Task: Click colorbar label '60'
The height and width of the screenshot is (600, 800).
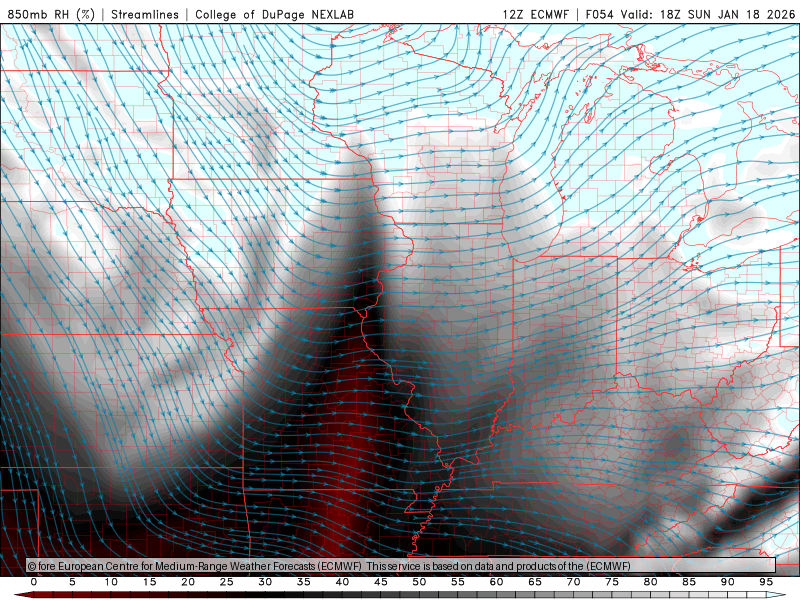Action: click(496, 582)
